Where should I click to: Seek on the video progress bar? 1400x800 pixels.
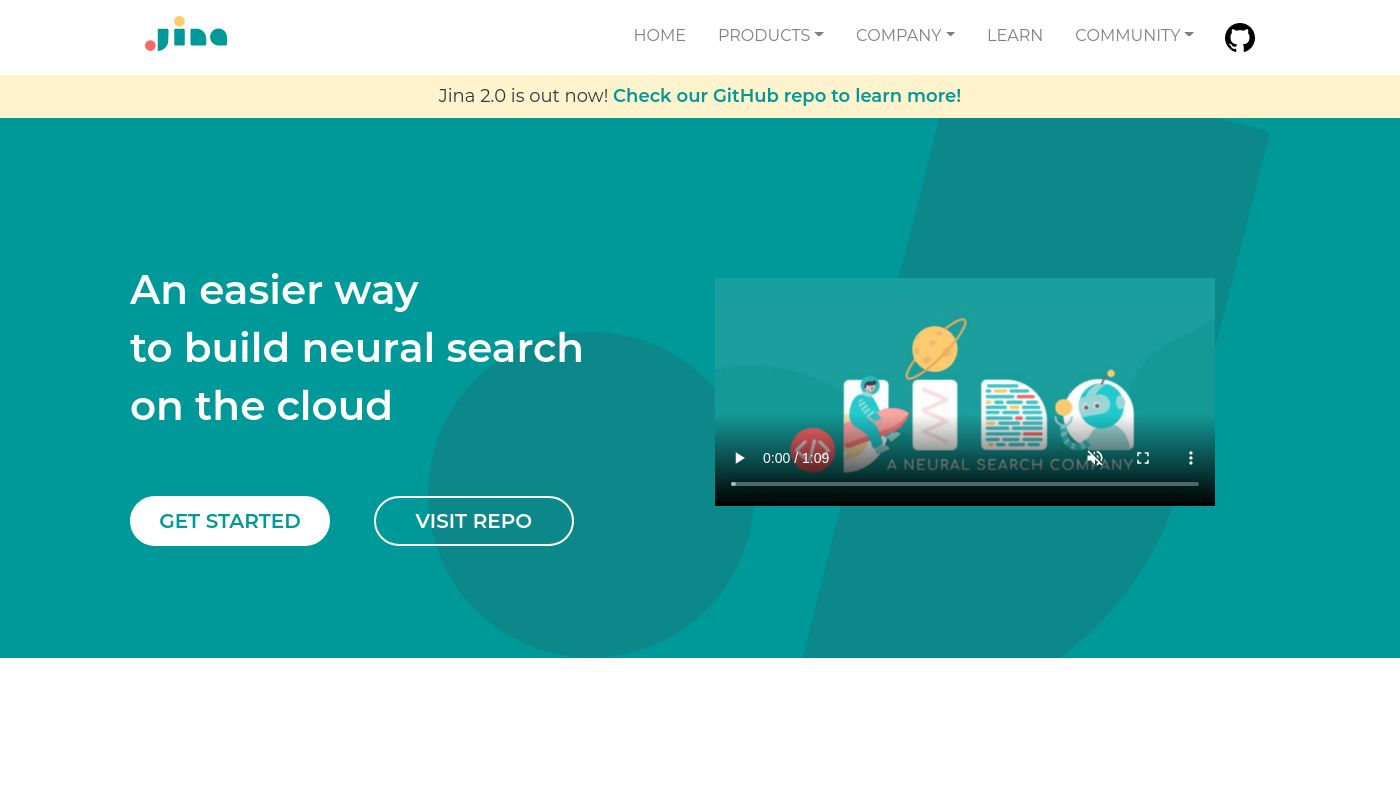(x=965, y=484)
